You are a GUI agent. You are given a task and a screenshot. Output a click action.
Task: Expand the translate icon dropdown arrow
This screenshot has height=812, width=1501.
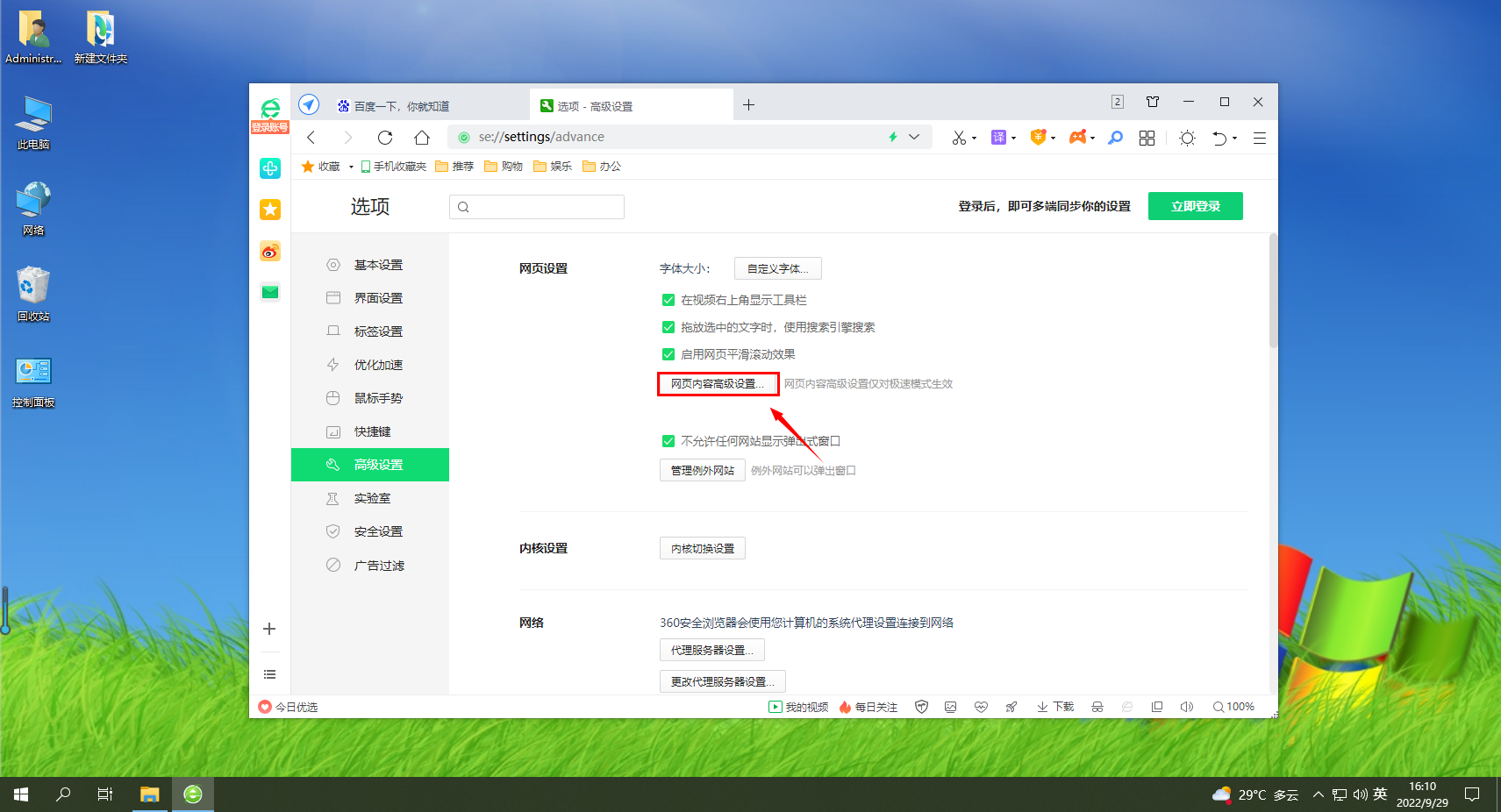point(1013,139)
